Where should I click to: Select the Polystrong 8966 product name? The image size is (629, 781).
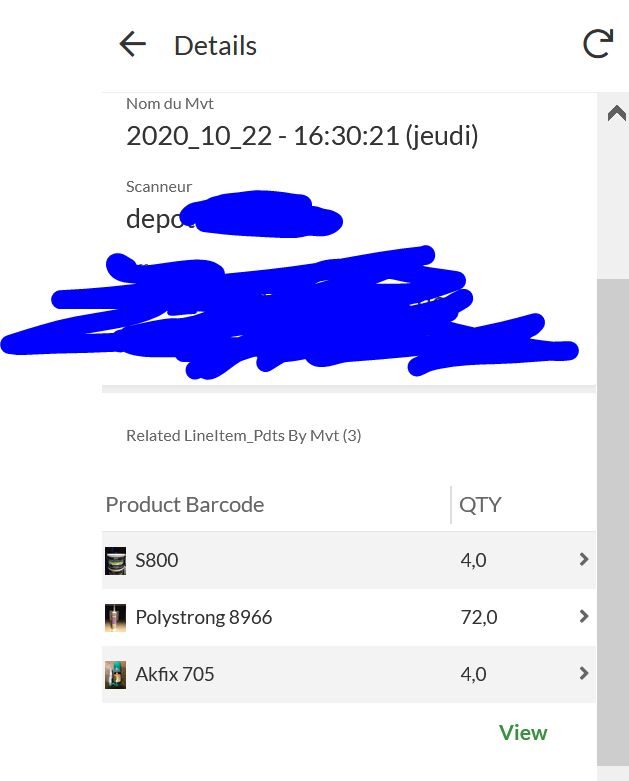click(204, 617)
